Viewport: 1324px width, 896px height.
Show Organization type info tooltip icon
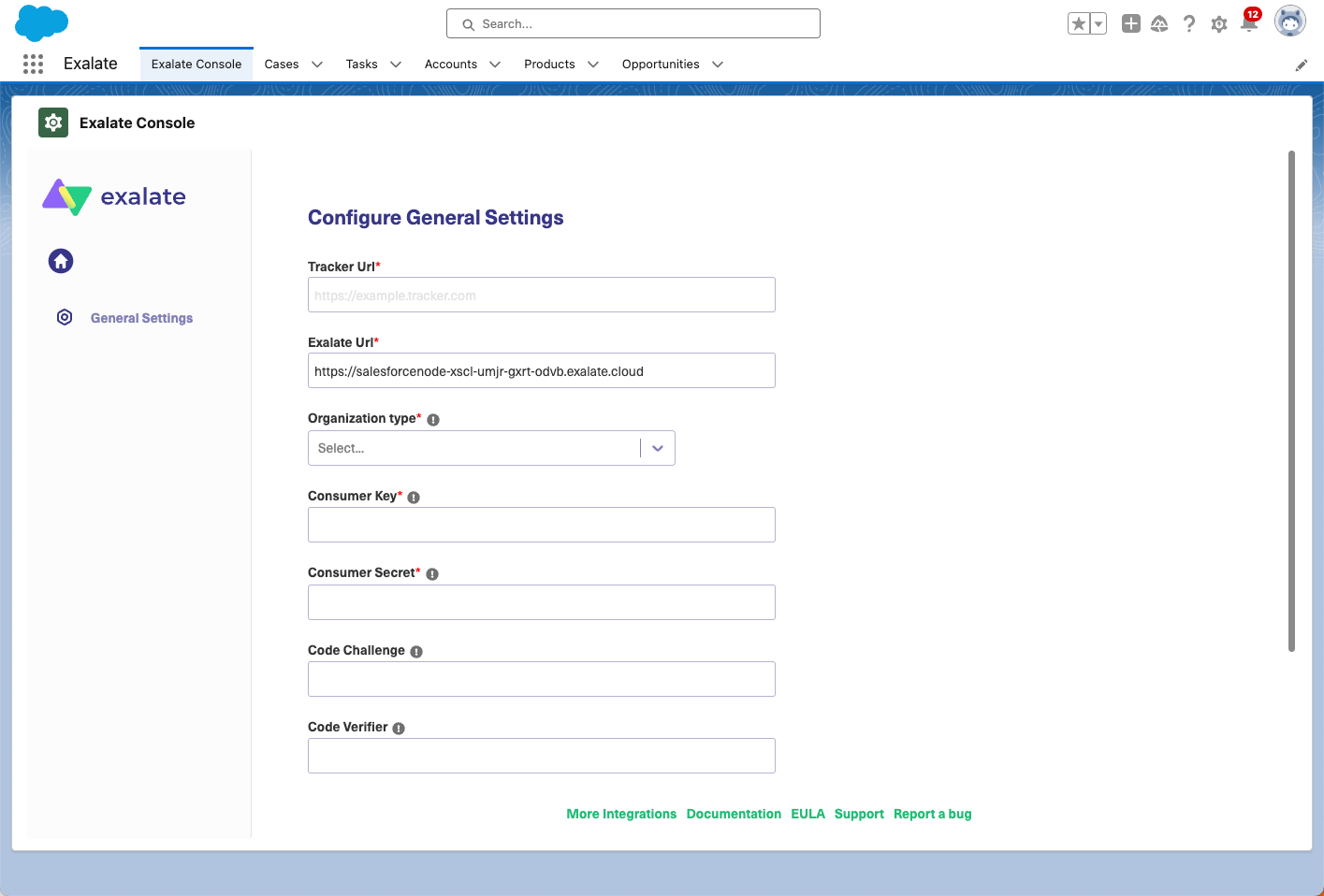433,420
